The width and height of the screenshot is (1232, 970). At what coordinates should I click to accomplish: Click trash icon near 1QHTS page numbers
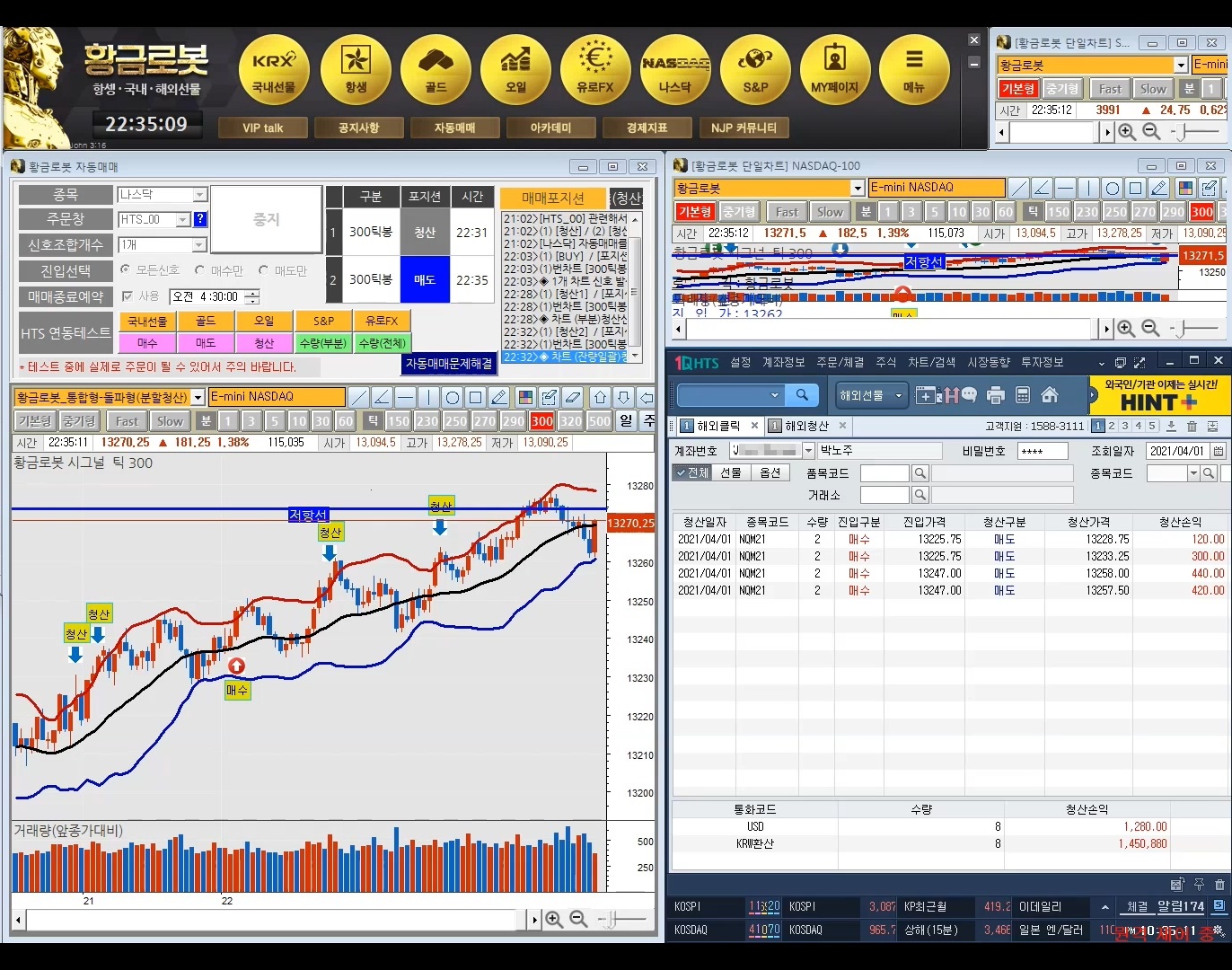pyautogui.click(x=1192, y=426)
